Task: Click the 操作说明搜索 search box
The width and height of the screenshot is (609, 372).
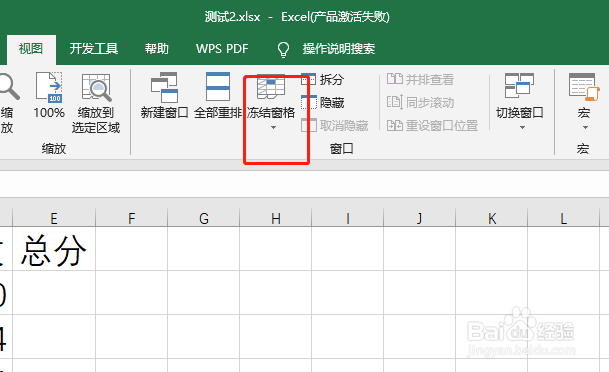Action: pyautogui.click(x=339, y=49)
